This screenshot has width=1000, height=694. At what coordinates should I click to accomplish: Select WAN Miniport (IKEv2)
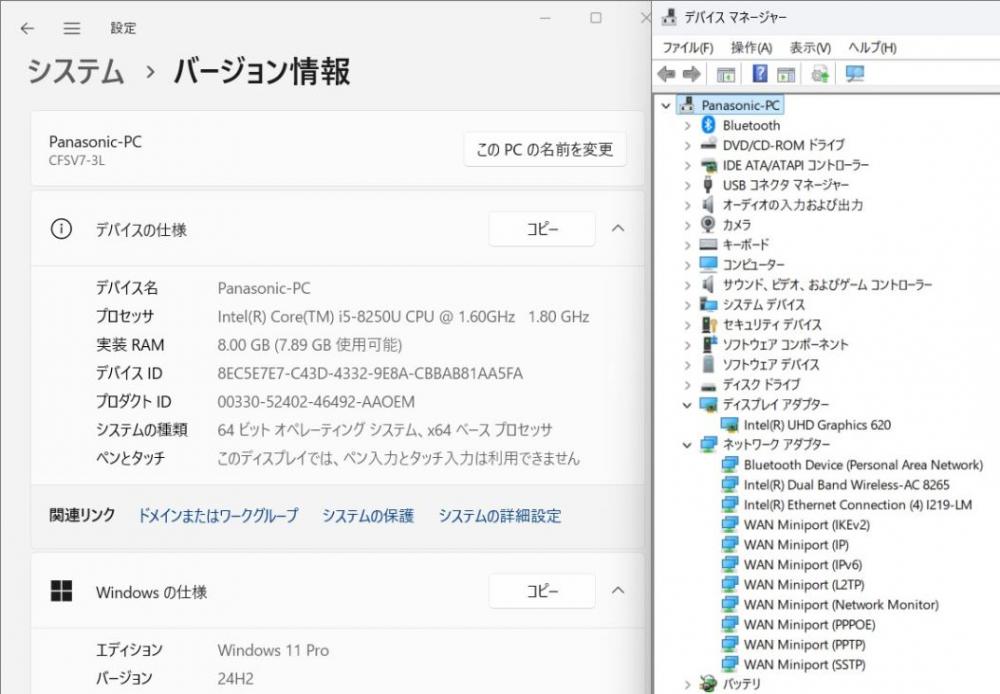[806, 525]
